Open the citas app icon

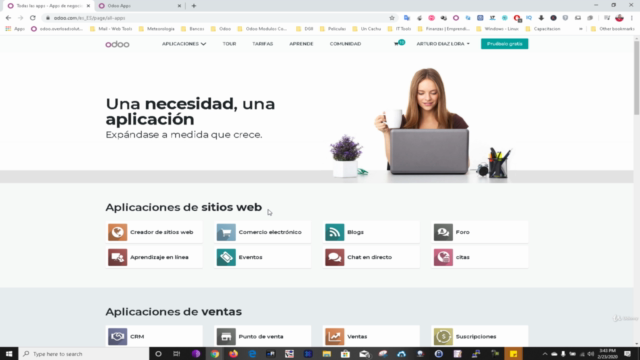[x=443, y=257]
